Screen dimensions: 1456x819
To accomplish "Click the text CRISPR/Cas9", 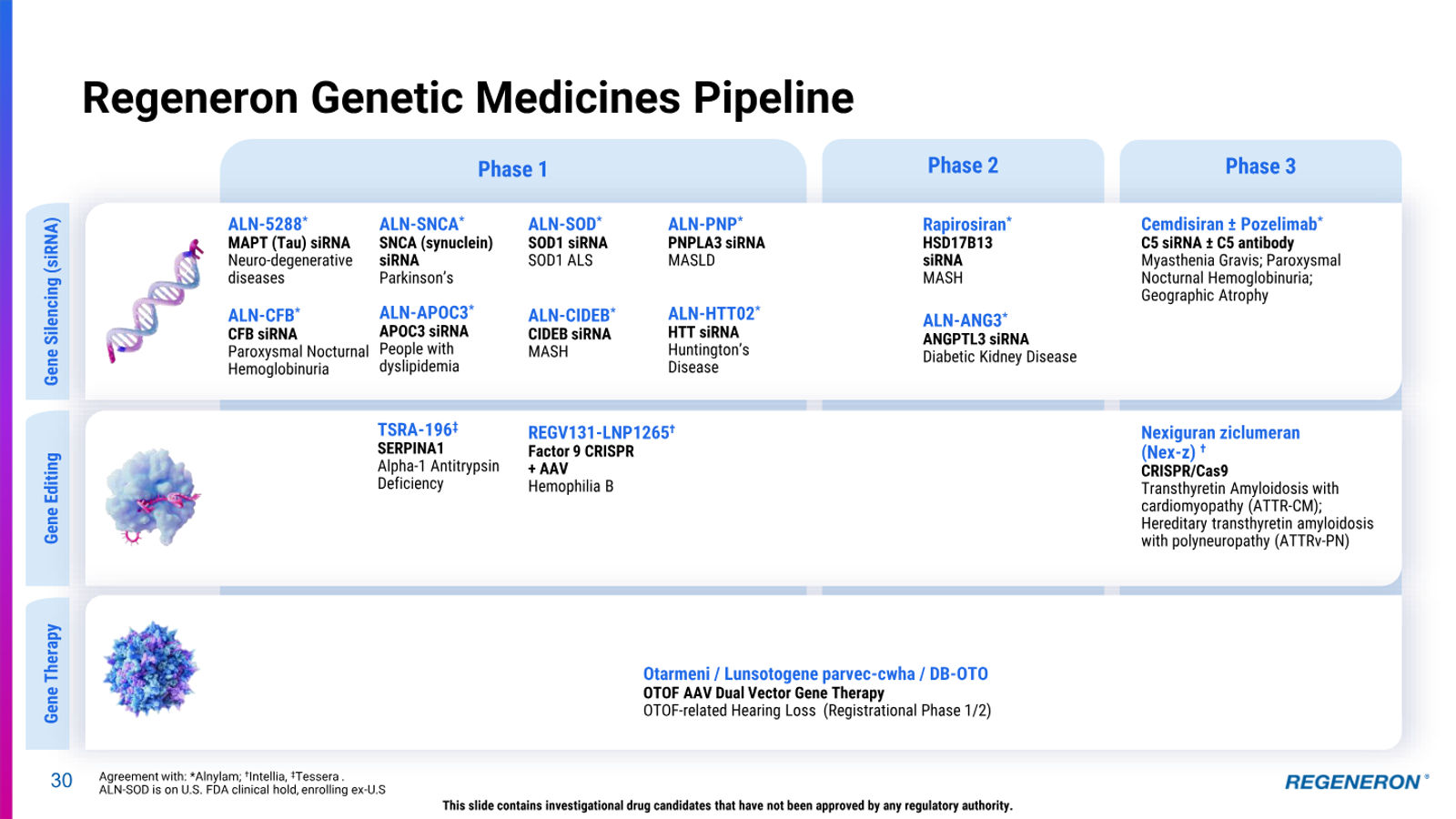I will coord(1184,470).
